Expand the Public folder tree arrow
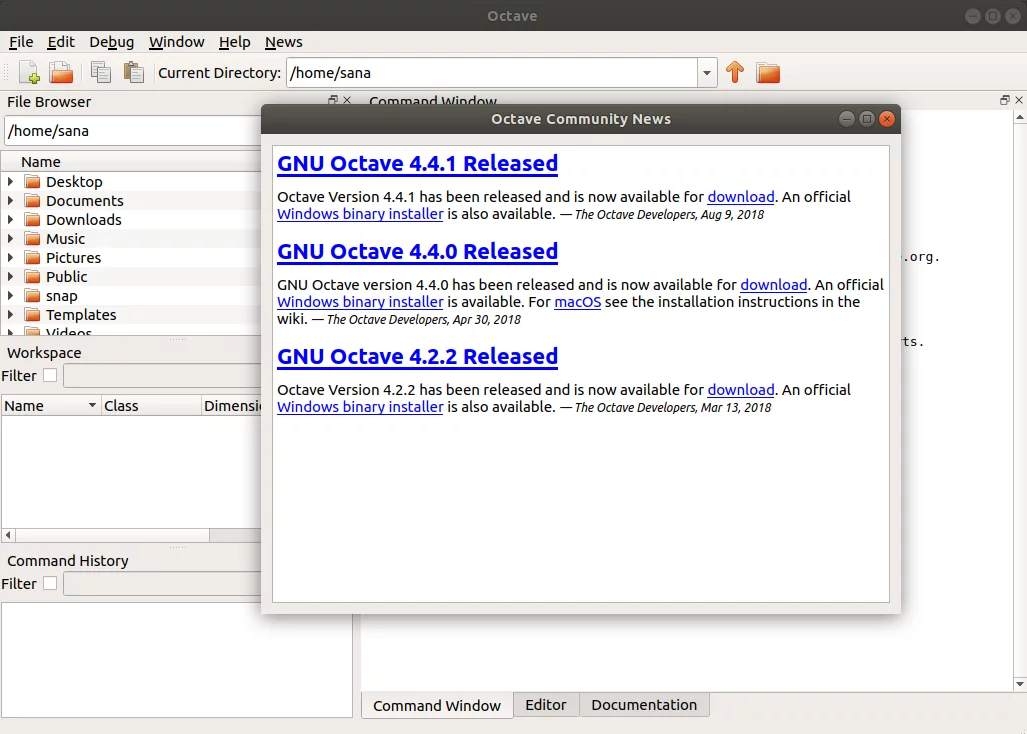 click(10, 276)
